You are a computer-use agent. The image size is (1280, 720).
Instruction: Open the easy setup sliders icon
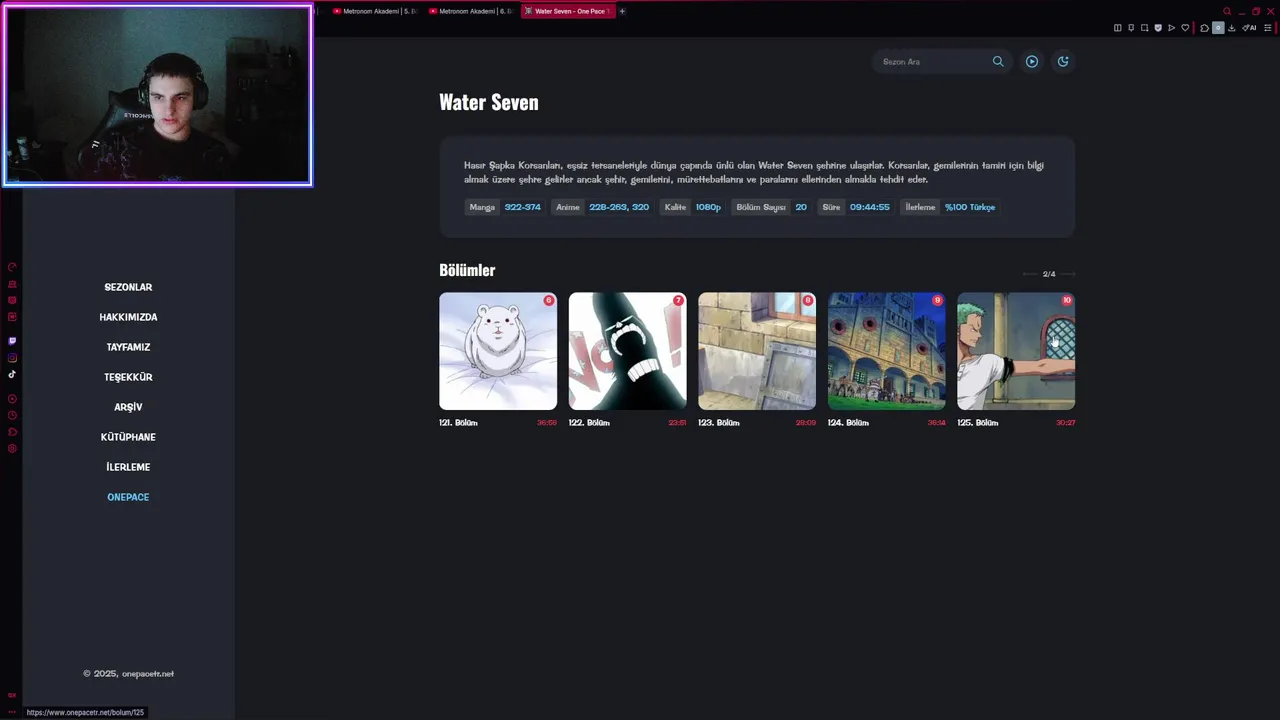[1268, 28]
